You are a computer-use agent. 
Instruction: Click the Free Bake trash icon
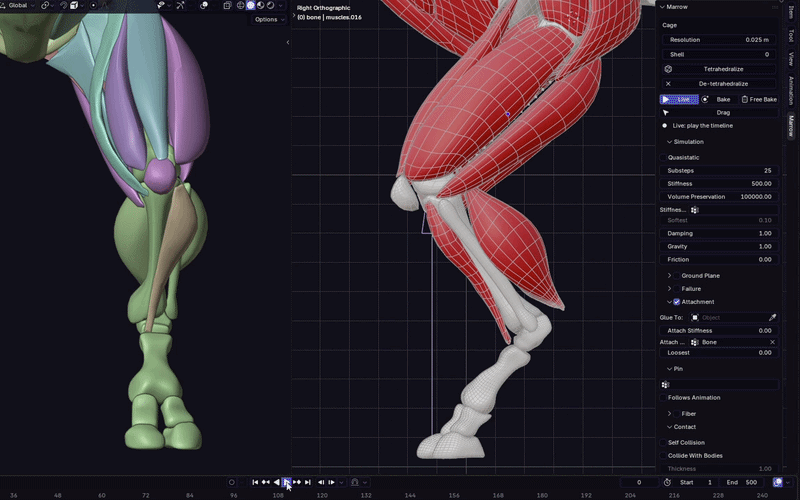[744, 99]
